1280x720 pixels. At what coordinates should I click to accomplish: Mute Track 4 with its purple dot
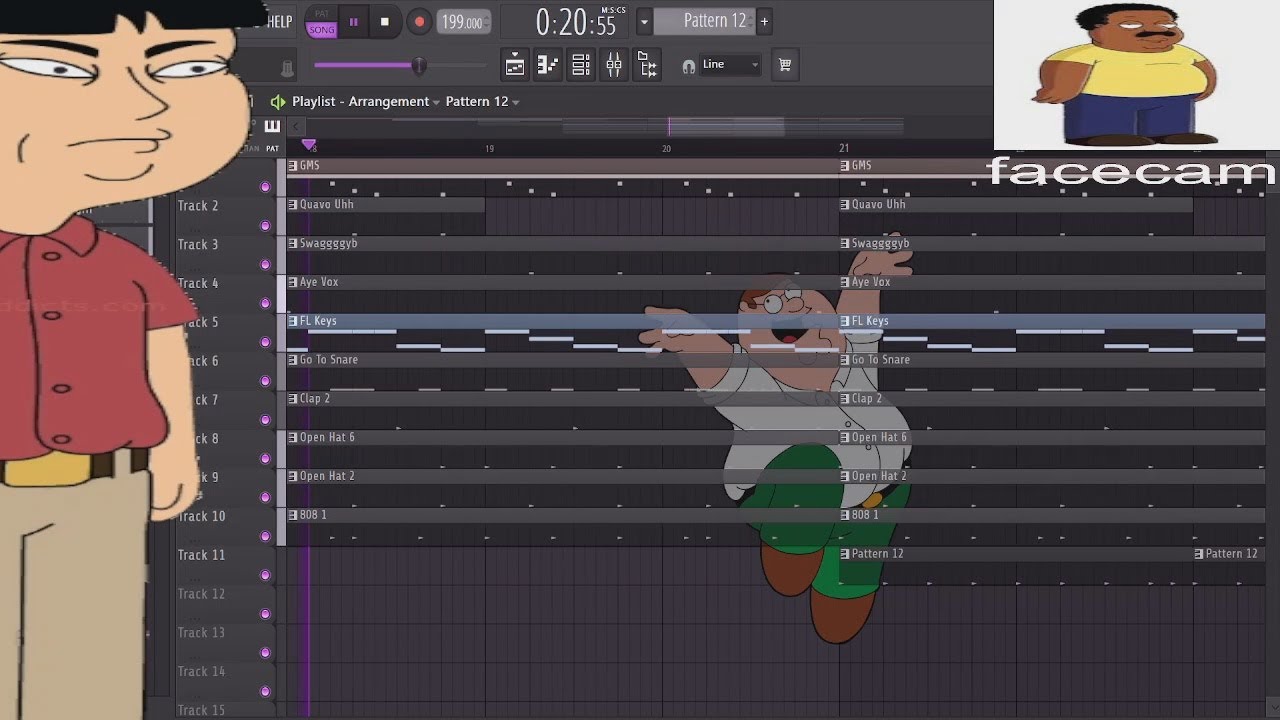(265, 303)
